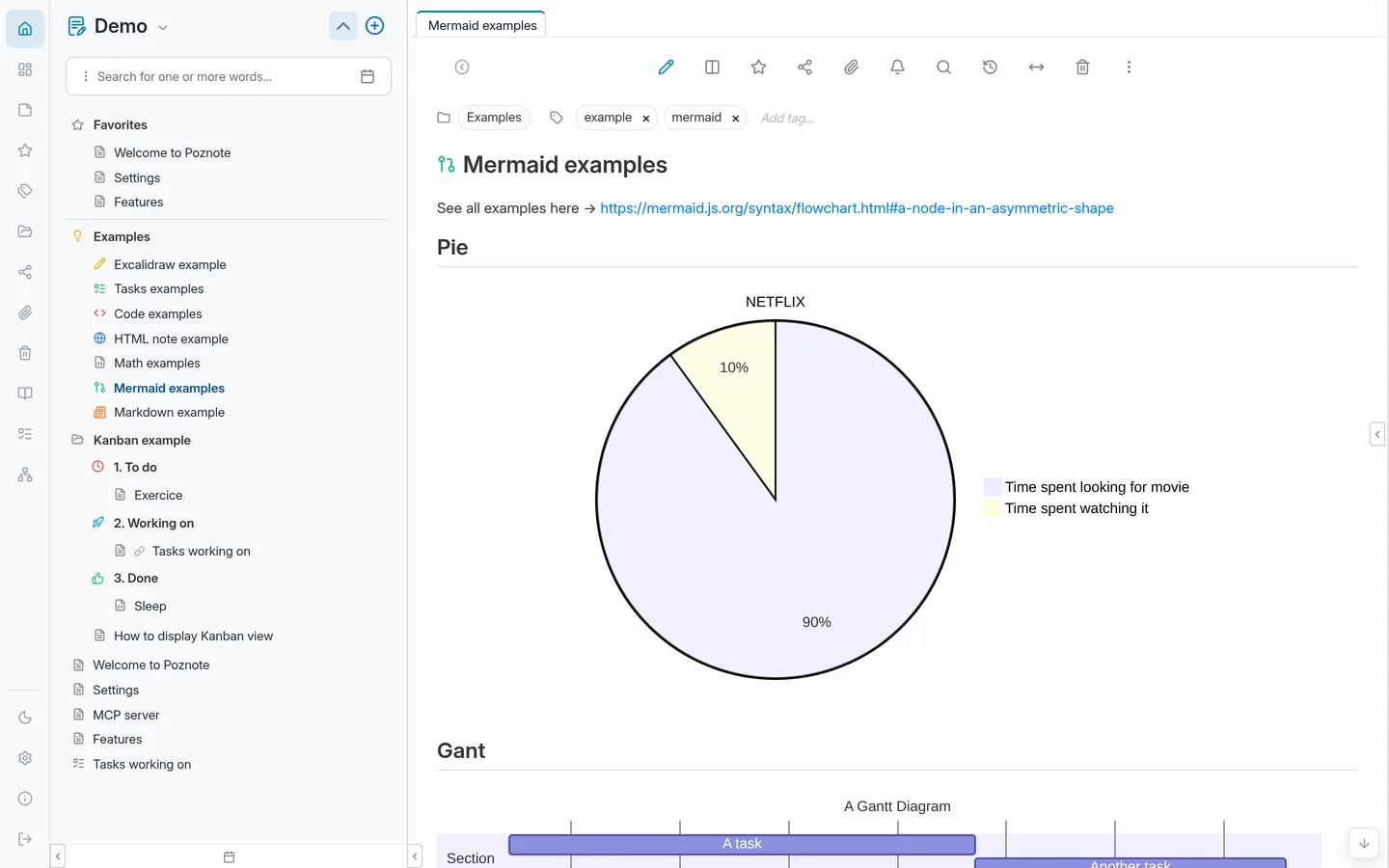Viewport: 1389px width, 868px height.
Task: Click 'Time spent watching it' legend swatch
Action: pyautogui.click(x=993, y=508)
